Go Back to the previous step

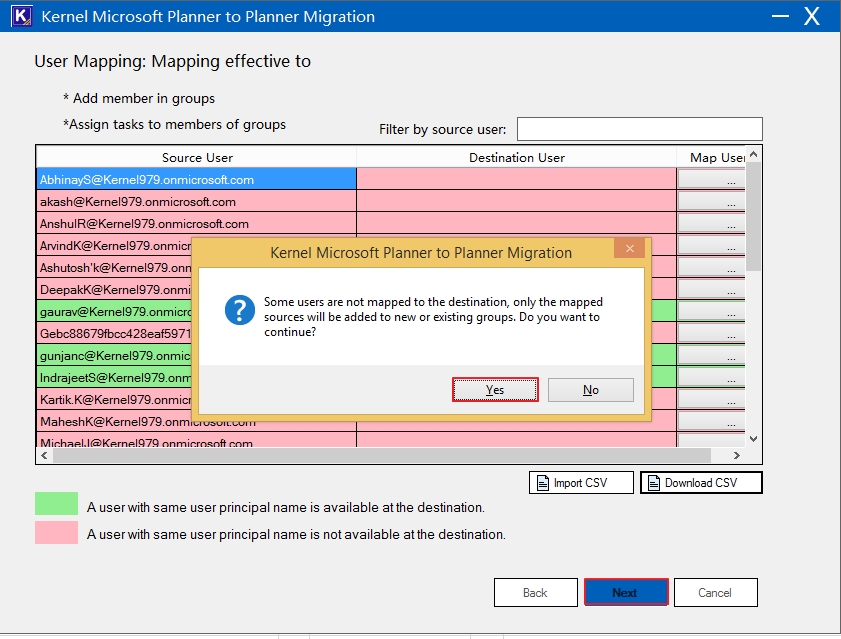536,592
